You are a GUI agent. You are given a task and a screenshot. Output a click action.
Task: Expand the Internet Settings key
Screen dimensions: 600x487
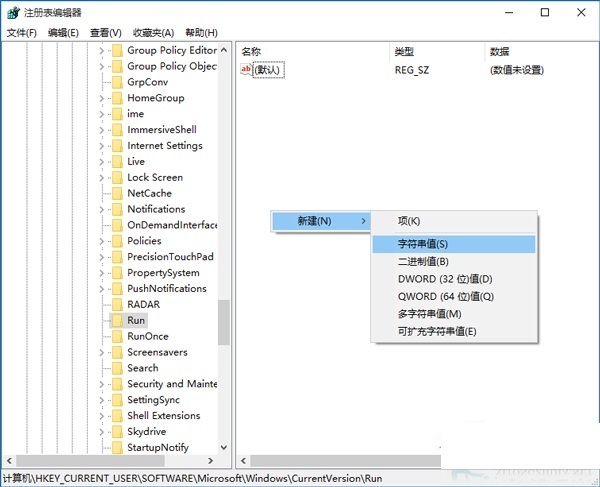101,146
